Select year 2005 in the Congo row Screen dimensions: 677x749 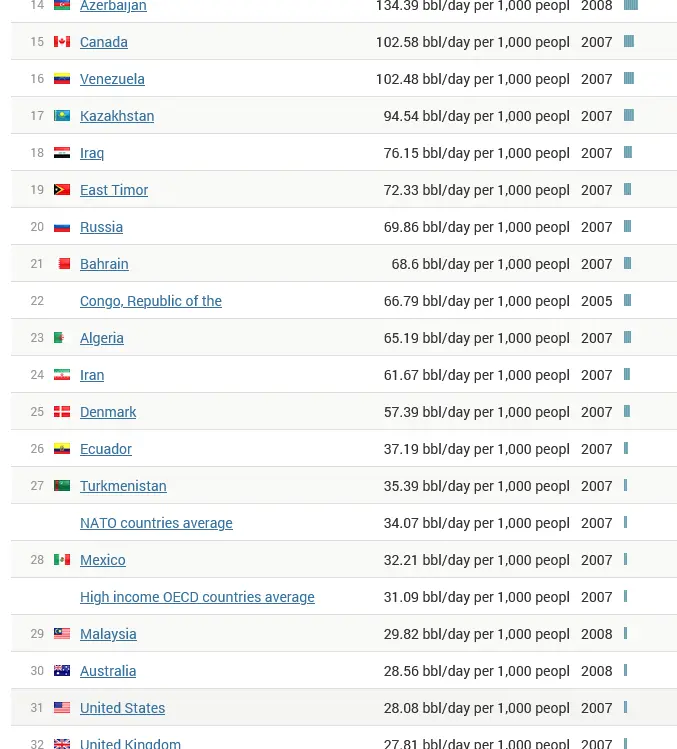[x=596, y=301]
